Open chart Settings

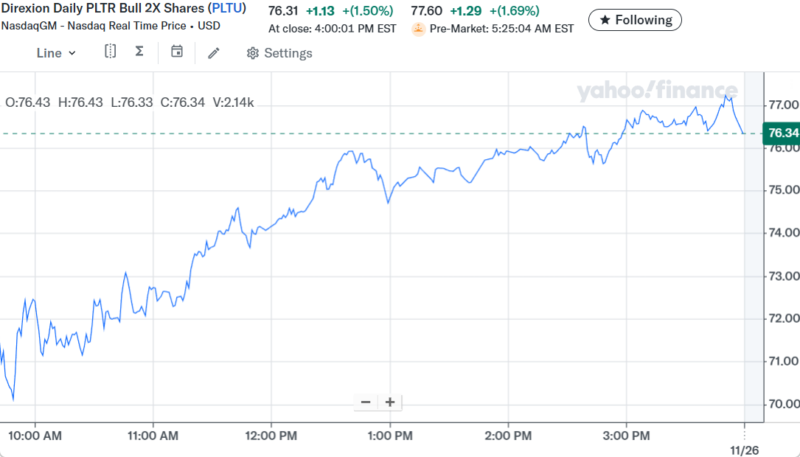pos(279,53)
